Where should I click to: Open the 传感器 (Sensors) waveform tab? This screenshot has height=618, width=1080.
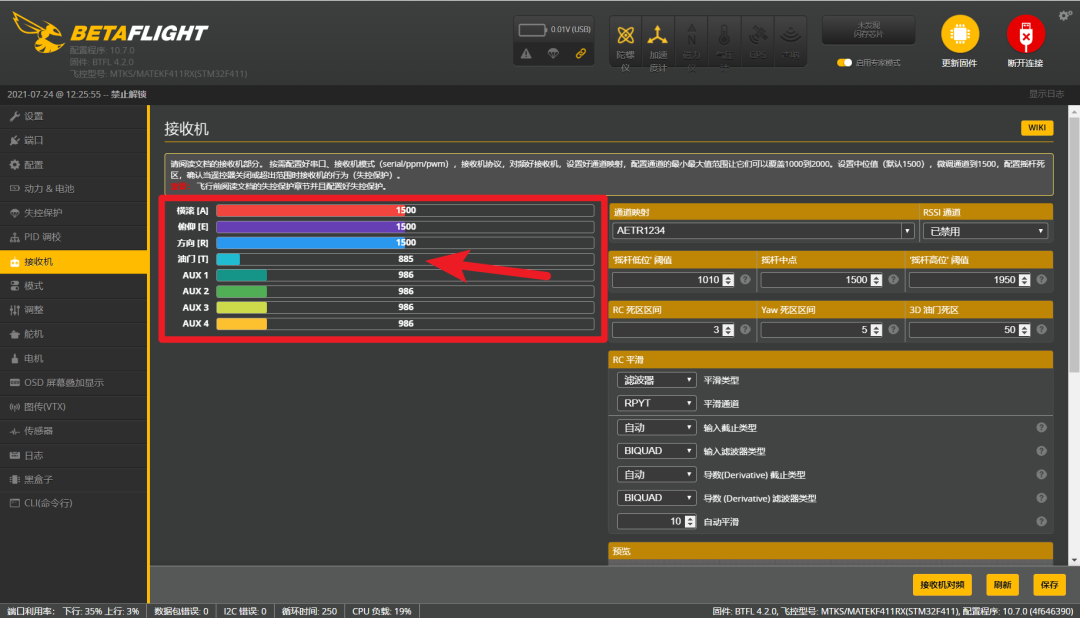click(x=73, y=431)
